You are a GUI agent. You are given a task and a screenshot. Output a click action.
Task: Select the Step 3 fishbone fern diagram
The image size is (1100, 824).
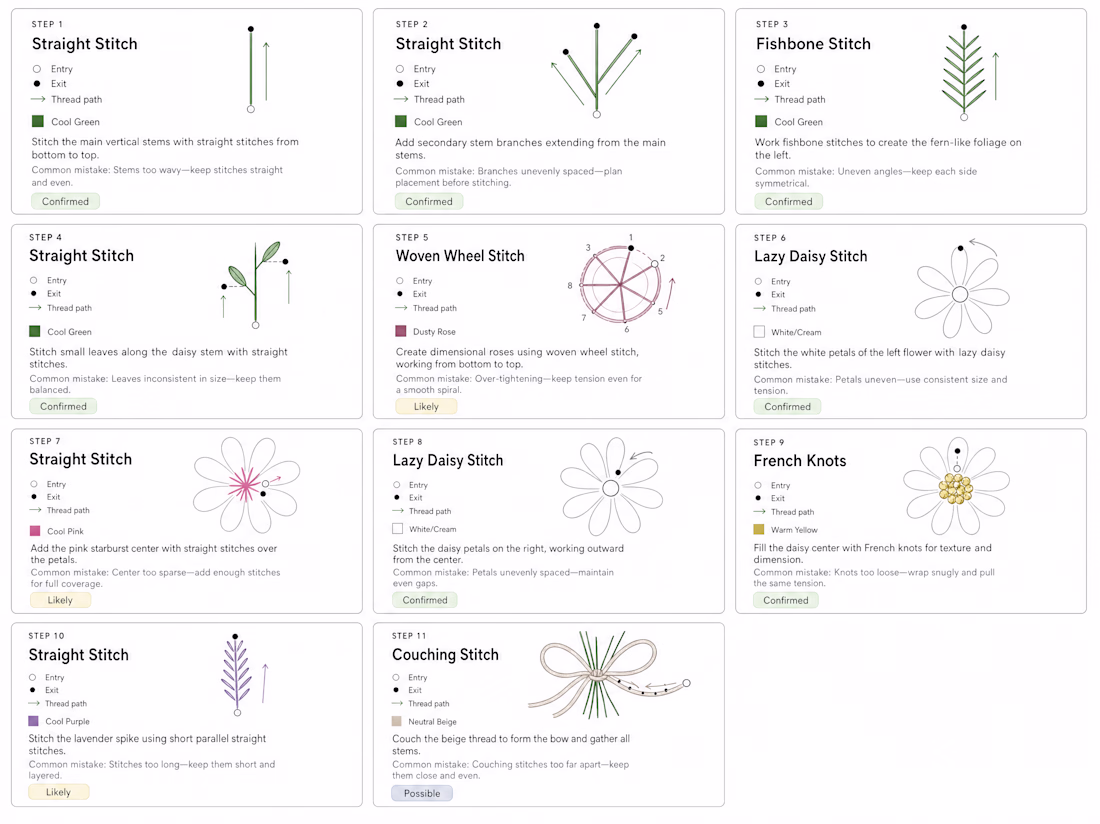[x=970, y=72]
